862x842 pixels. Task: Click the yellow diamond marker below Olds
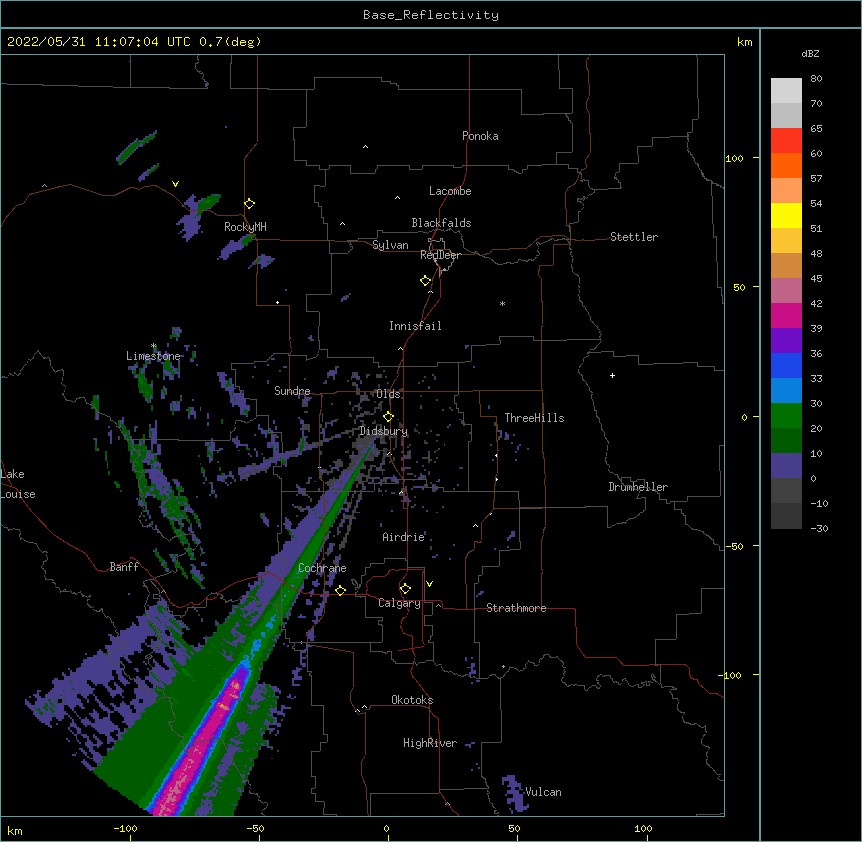(x=388, y=417)
